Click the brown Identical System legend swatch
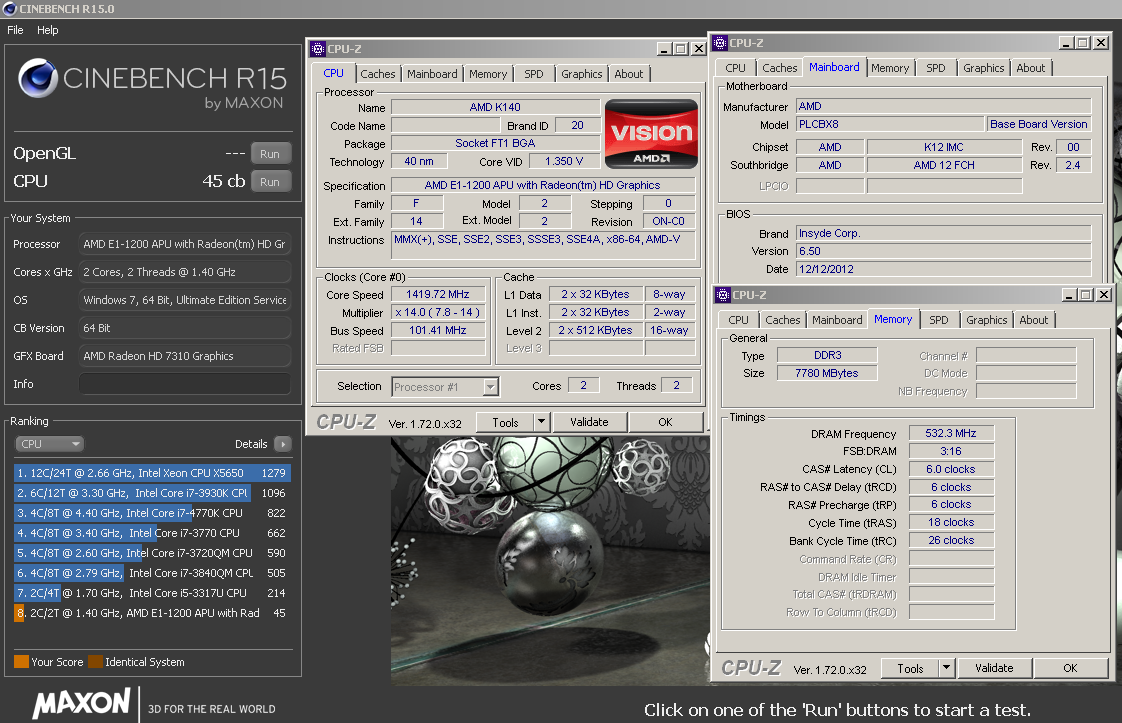This screenshot has height=723, width=1122. coord(95,661)
